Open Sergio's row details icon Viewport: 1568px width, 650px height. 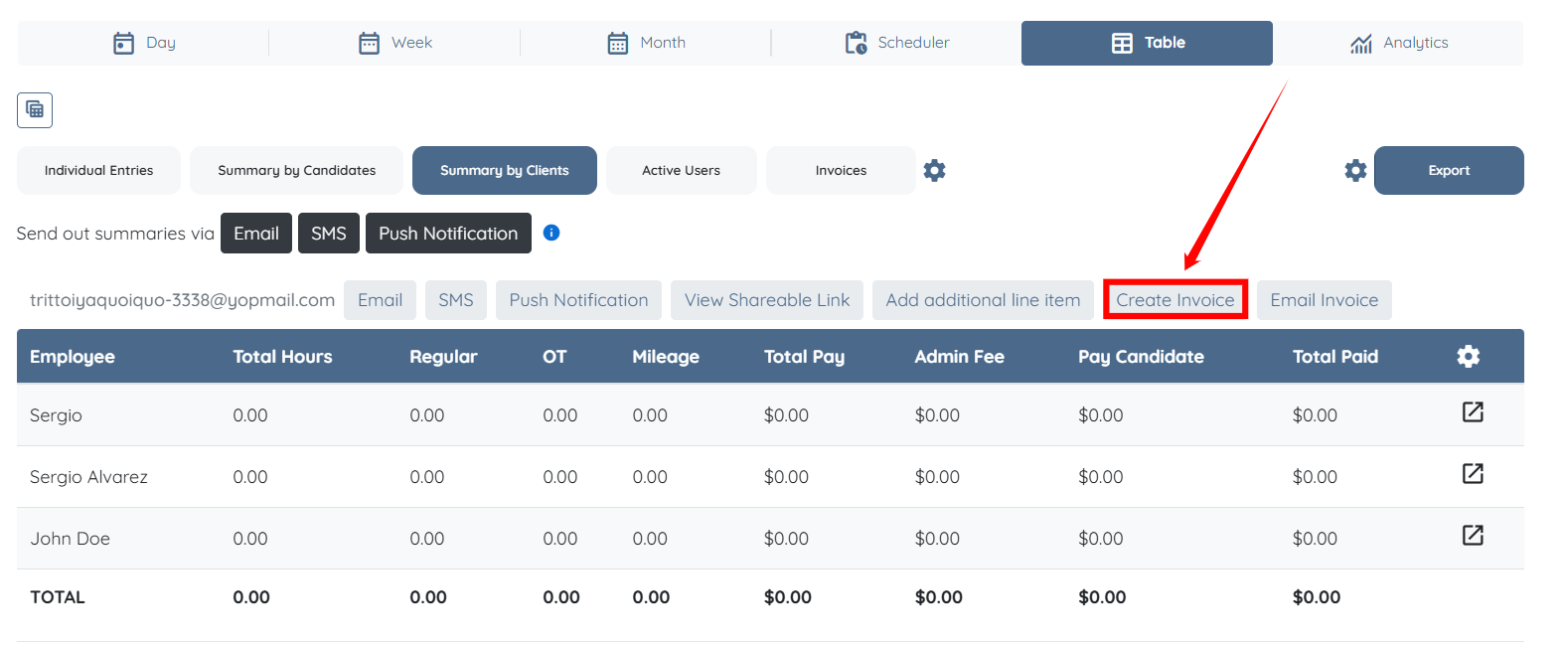(1473, 412)
